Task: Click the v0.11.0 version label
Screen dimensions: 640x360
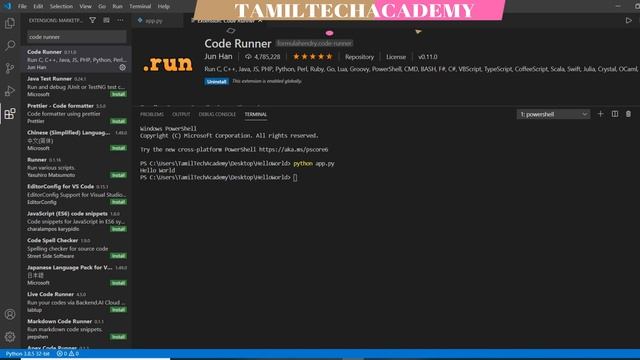Action: pyautogui.click(x=427, y=57)
